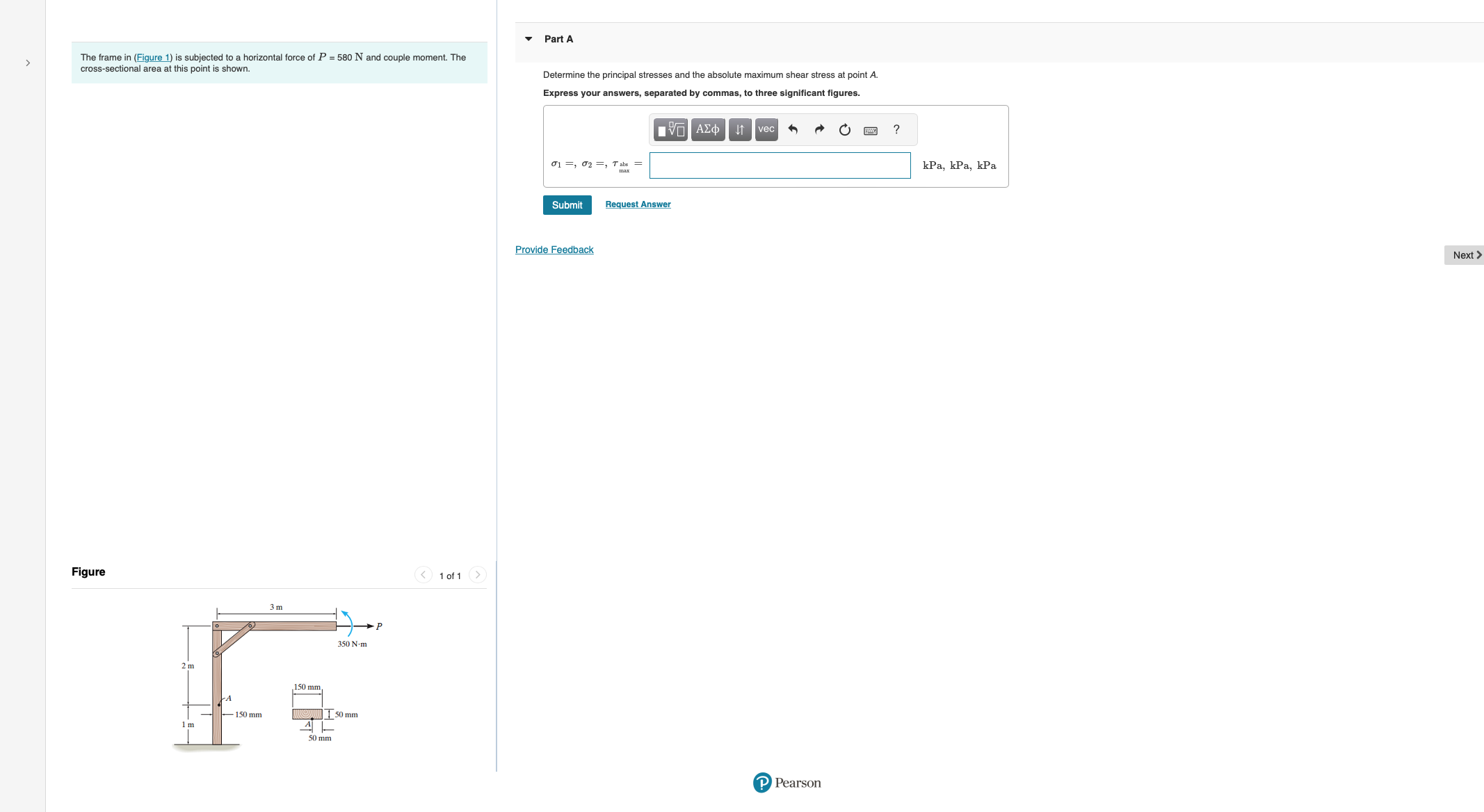Go to previous figure arrow
The image size is (1484, 812).
click(x=423, y=575)
